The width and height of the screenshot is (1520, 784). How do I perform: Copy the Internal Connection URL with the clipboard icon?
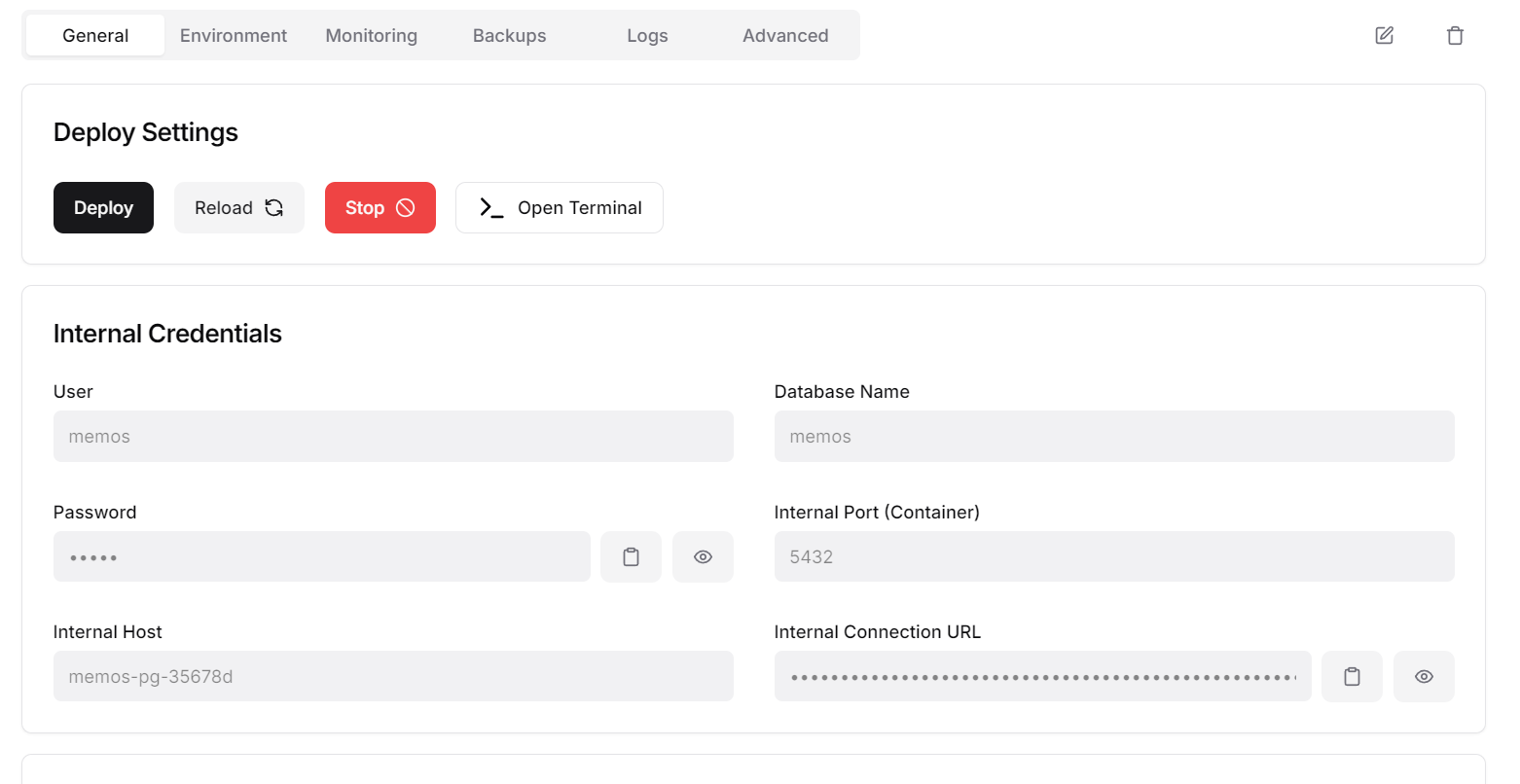(1352, 676)
